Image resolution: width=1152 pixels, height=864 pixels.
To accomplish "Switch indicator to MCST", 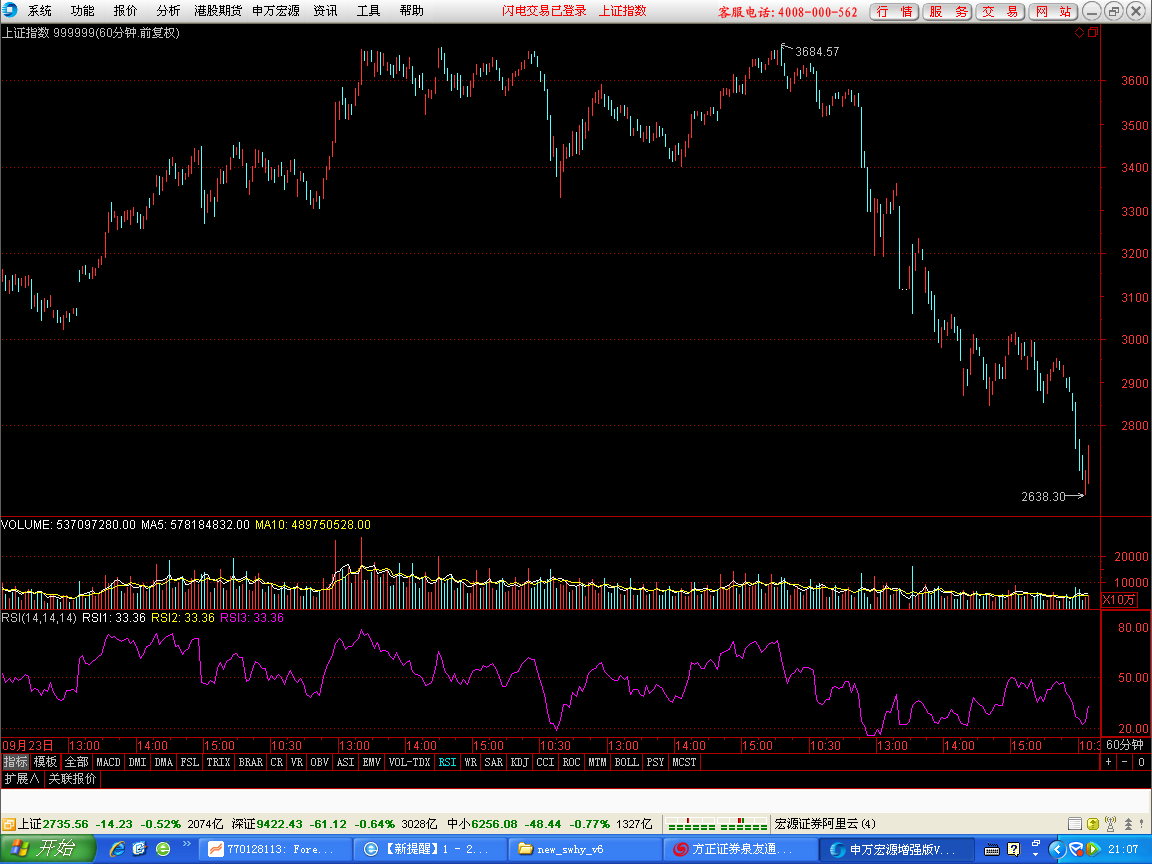I will (x=684, y=762).
